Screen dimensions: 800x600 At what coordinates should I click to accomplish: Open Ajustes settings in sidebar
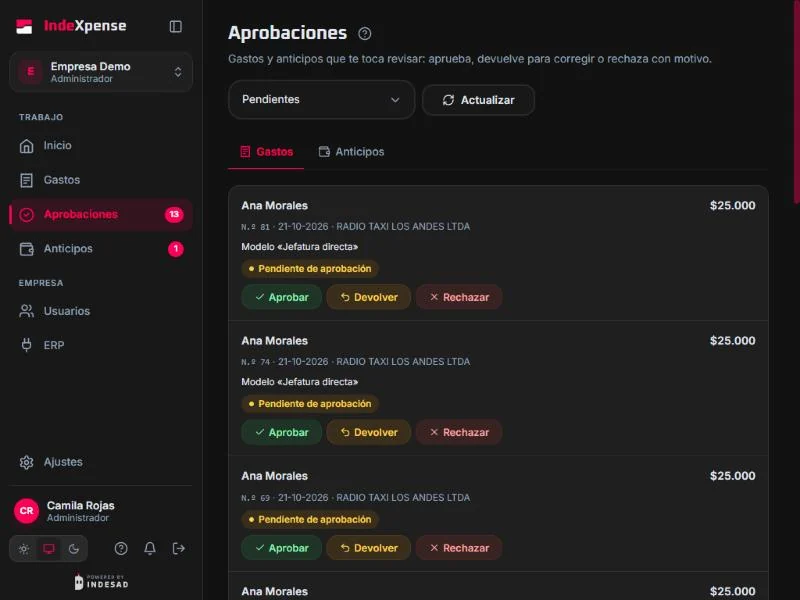click(x=101, y=462)
